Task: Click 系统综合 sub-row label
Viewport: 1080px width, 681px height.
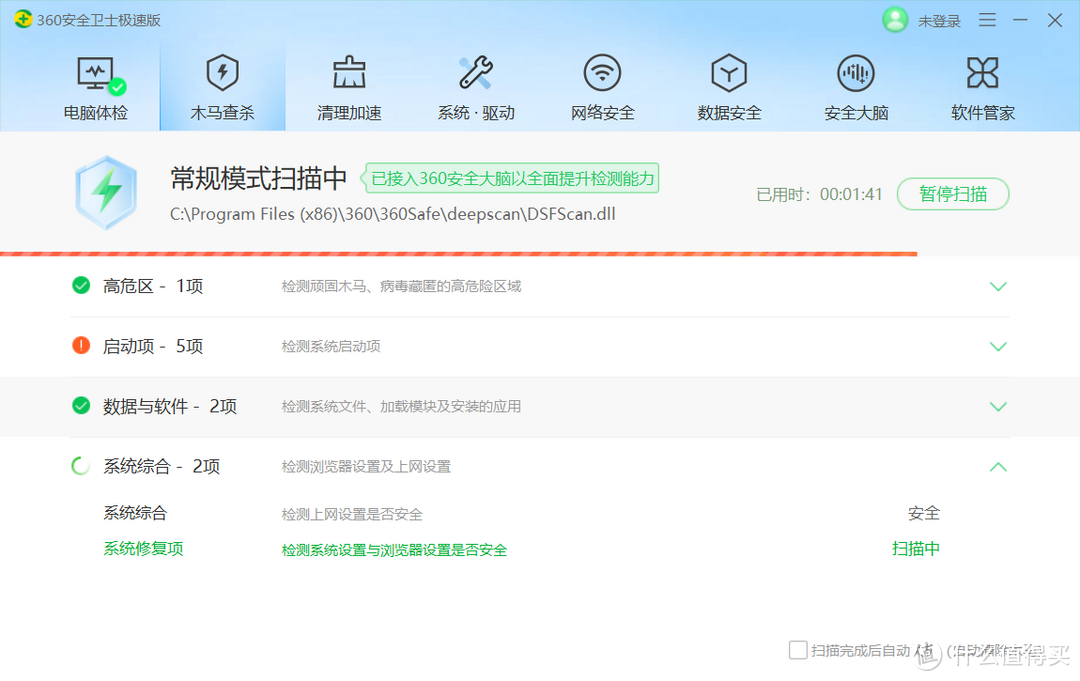Action: 135,513
